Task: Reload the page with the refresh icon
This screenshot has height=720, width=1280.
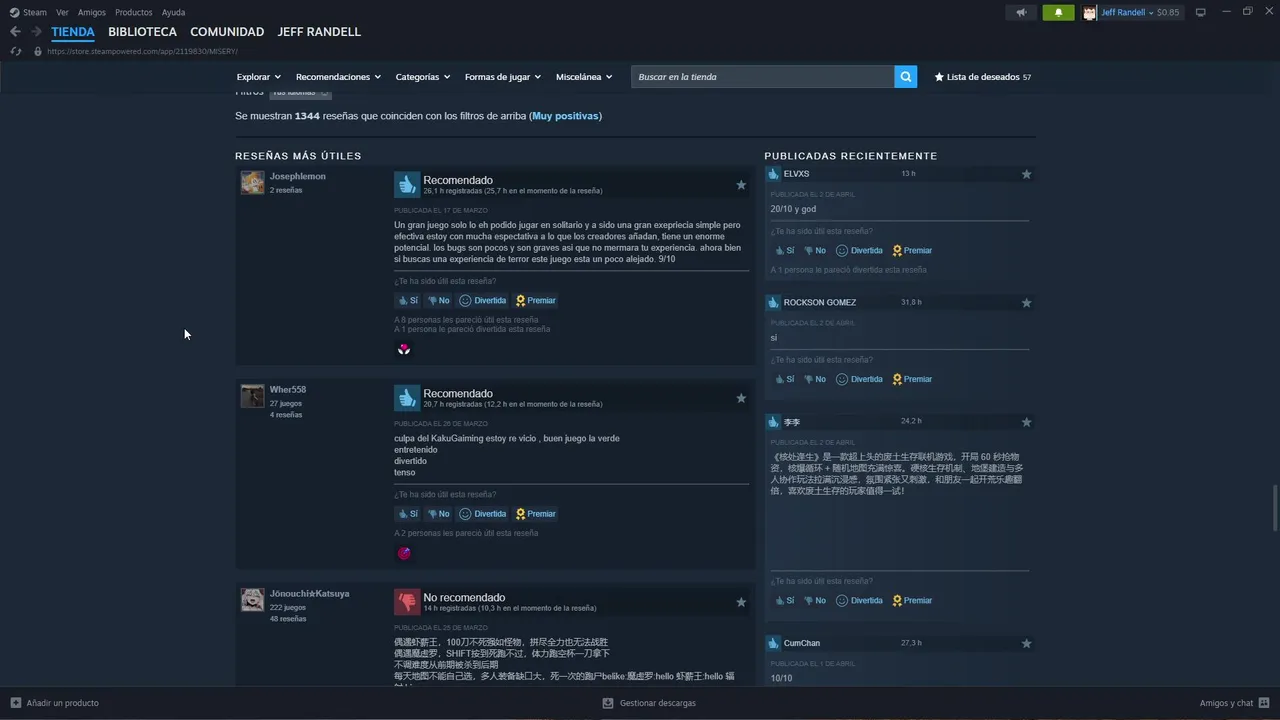Action: coord(15,51)
